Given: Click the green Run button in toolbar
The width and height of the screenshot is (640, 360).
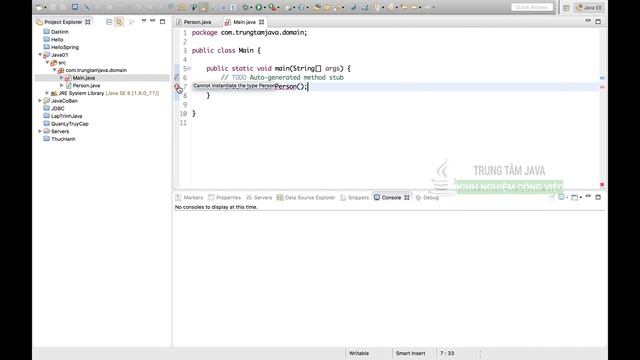Looking at the screenshot, I should tap(259, 7).
